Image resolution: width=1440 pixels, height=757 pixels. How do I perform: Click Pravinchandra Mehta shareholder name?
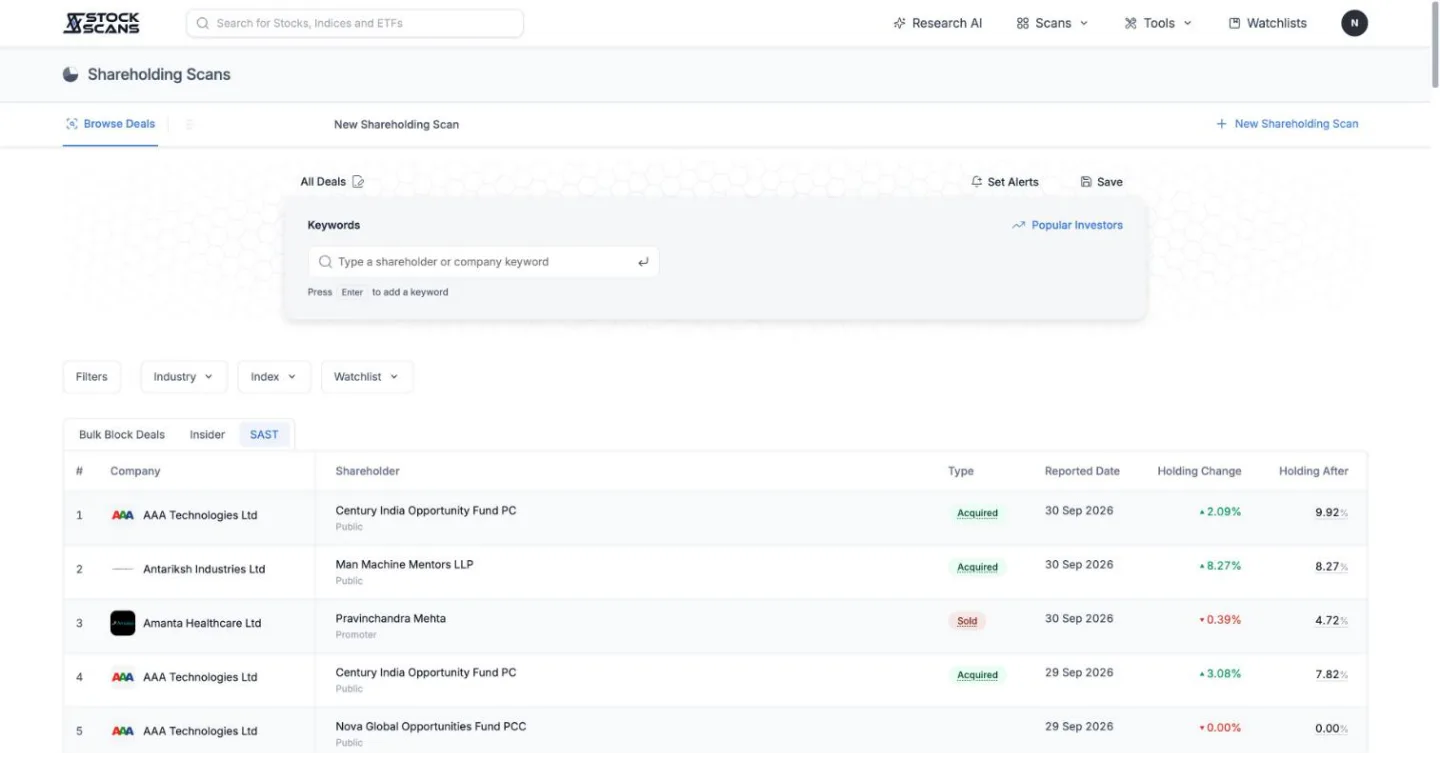pyautogui.click(x=391, y=618)
